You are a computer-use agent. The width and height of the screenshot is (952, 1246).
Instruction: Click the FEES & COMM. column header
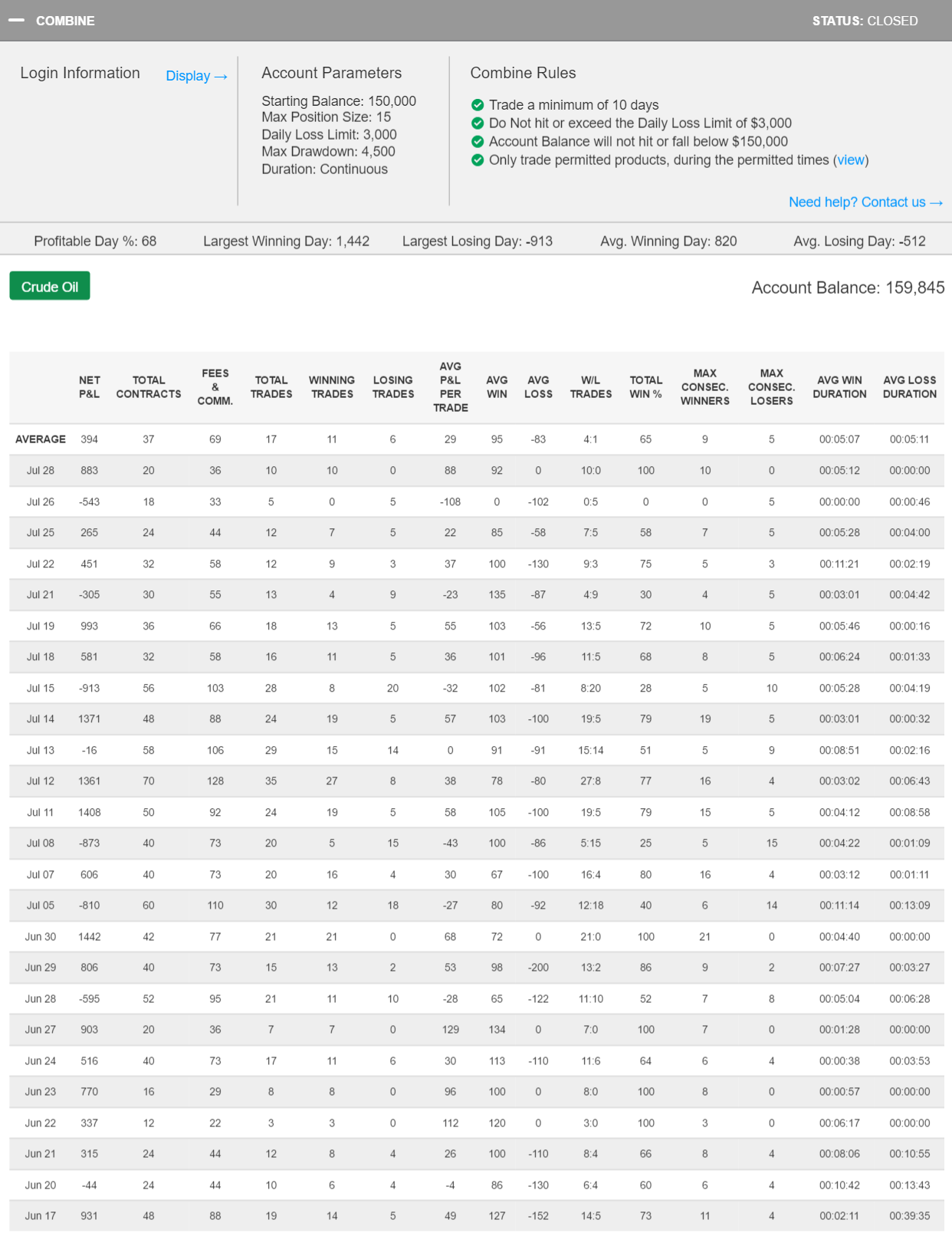pyautogui.click(x=215, y=387)
